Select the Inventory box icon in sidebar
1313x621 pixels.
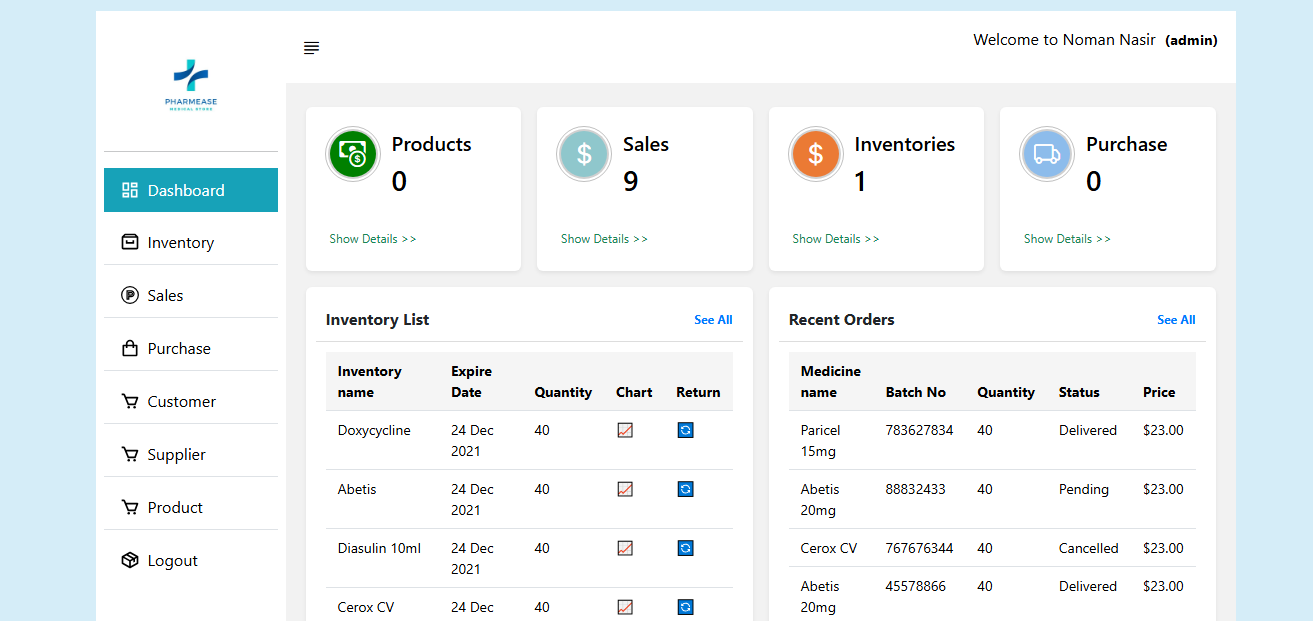pyautogui.click(x=129, y=242)
